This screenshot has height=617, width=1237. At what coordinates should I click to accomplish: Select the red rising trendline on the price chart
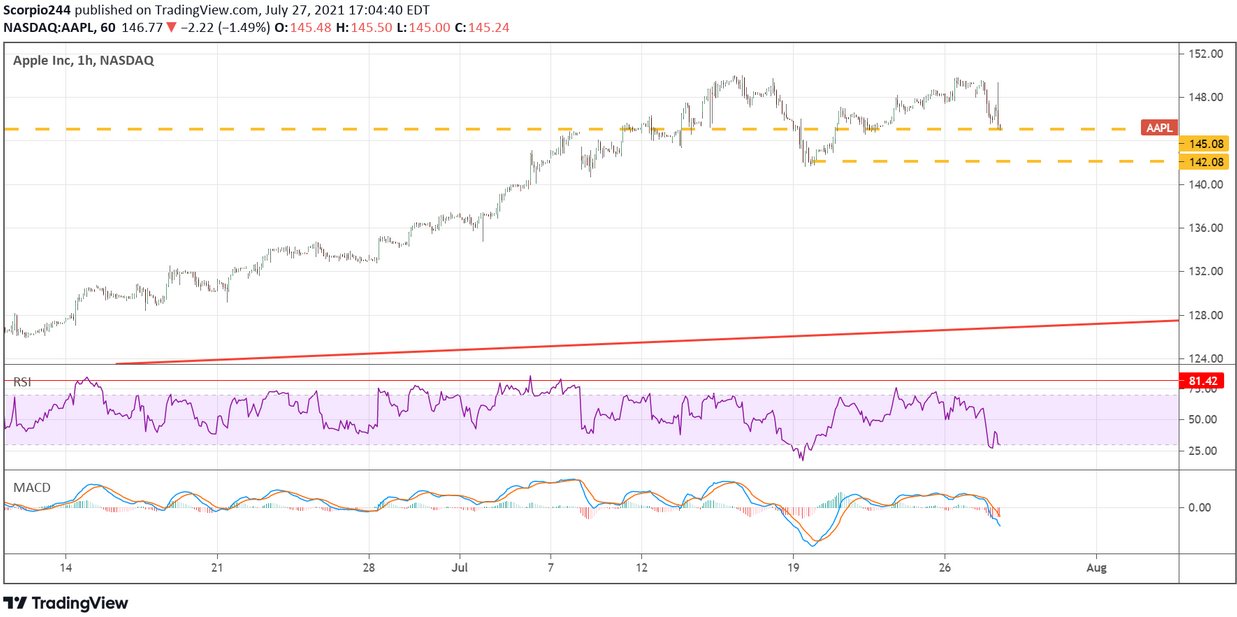(647, 342)
